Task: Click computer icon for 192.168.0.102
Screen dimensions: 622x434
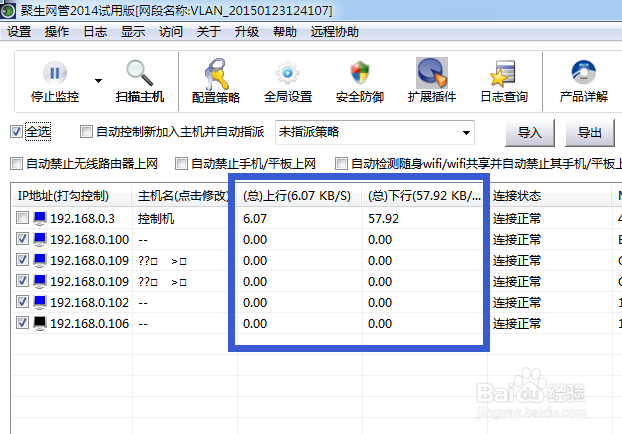Action: [x=40, y=302]
